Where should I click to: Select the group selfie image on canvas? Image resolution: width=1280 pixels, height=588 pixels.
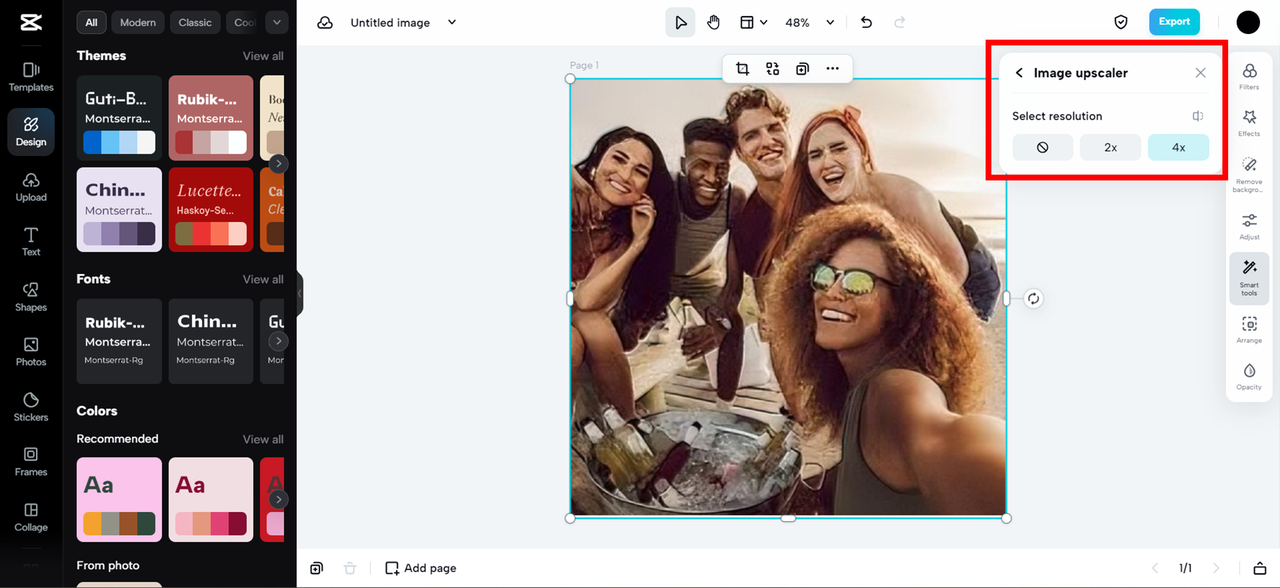(788, 298)
